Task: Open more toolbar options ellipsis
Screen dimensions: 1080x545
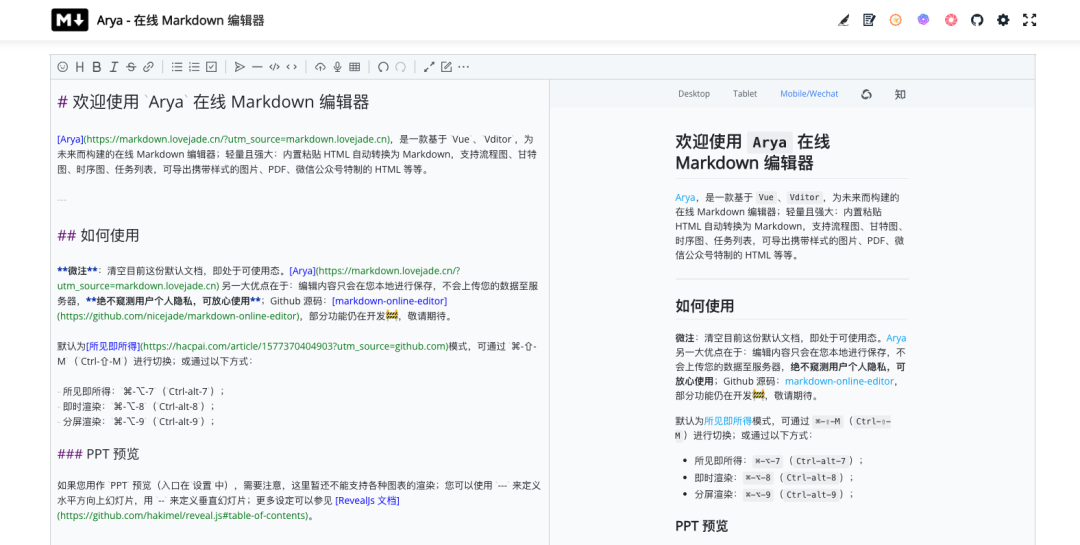Action: (x=464, y=67)
